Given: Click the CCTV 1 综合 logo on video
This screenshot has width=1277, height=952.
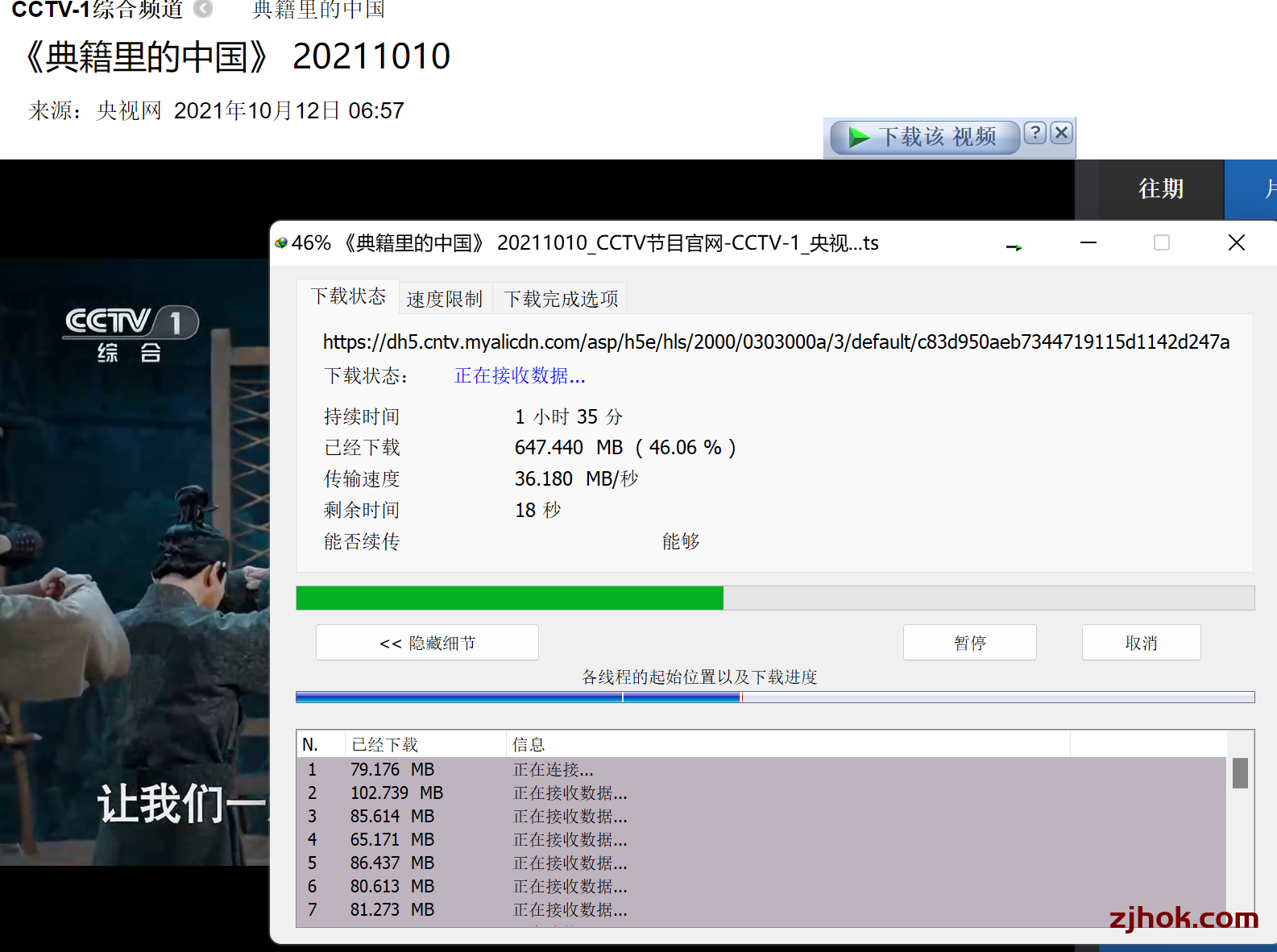Looking at the screenshot, I should click(131, 333).
